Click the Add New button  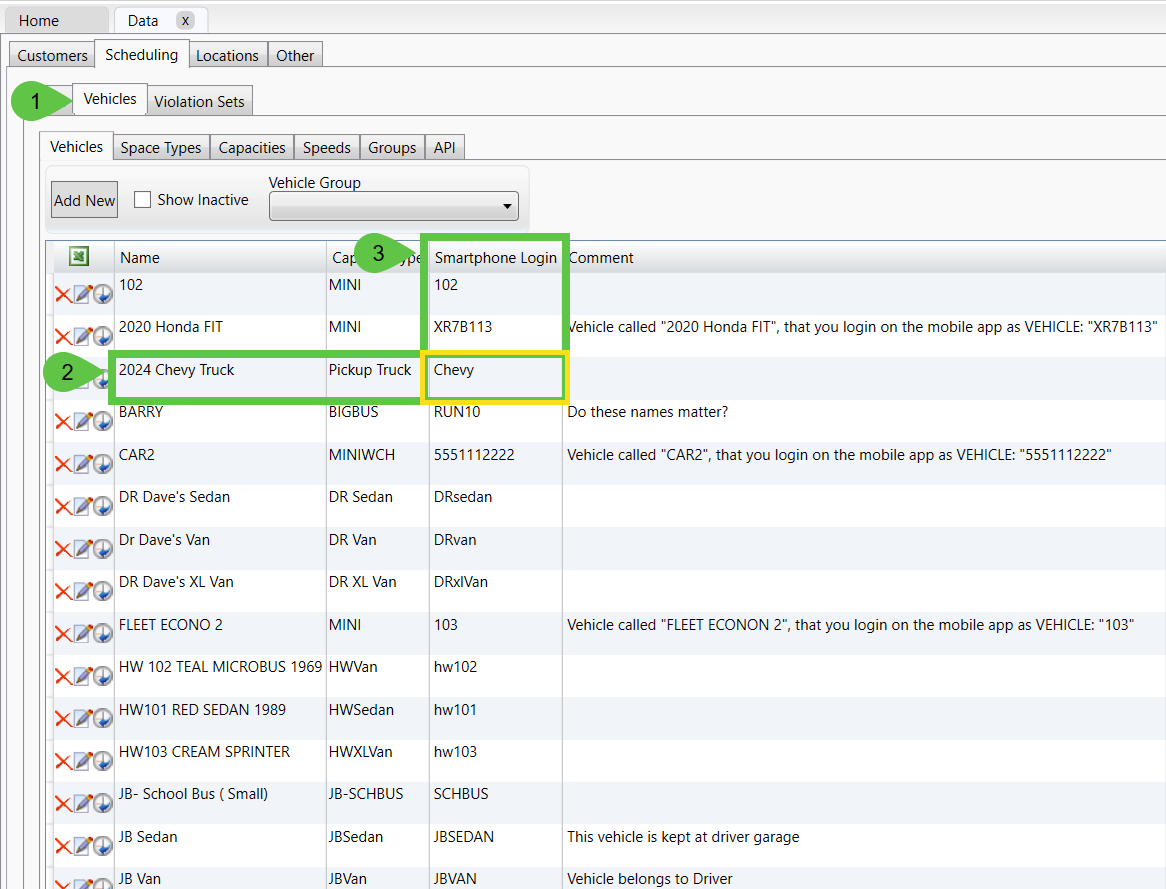click(x=83, y=199)
